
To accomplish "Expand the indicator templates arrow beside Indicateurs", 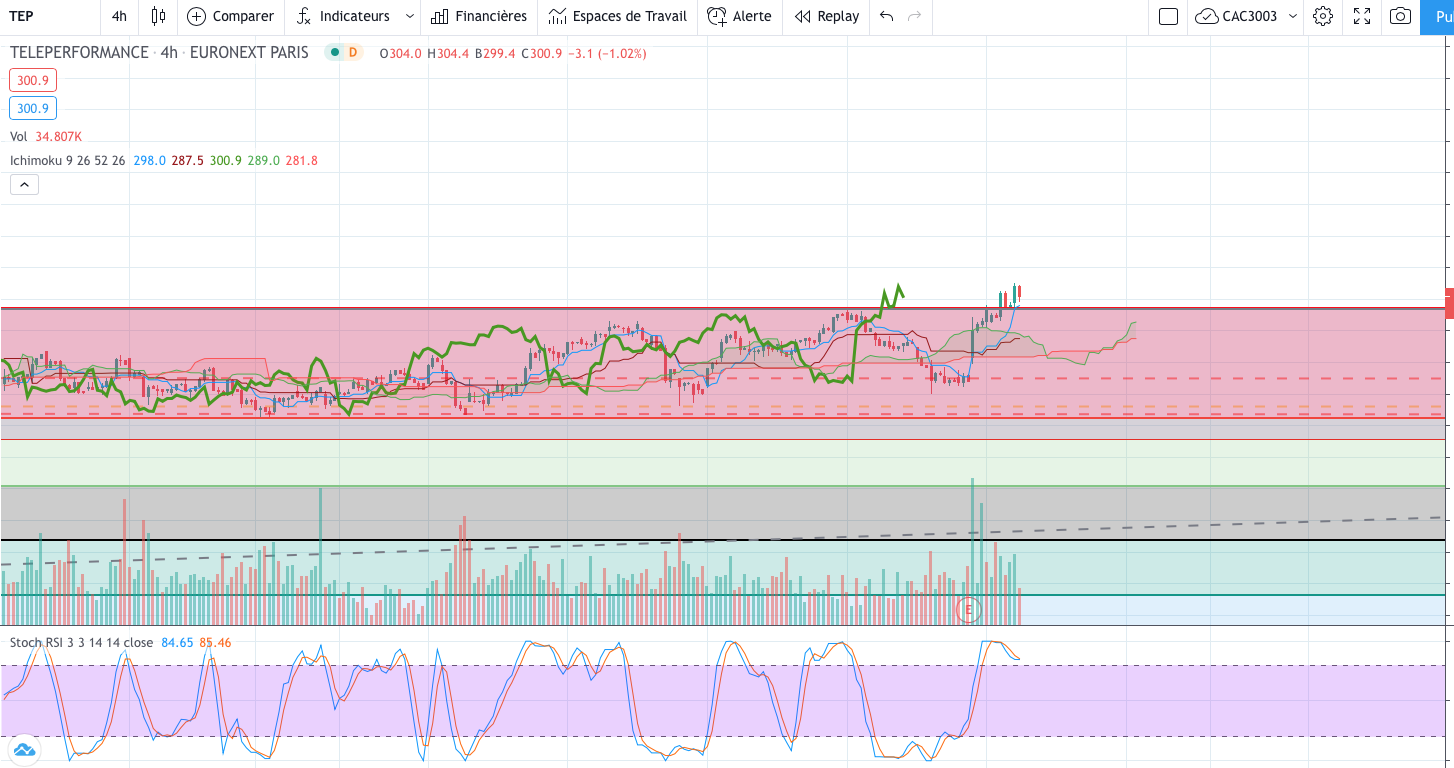I will coord(409,16).
